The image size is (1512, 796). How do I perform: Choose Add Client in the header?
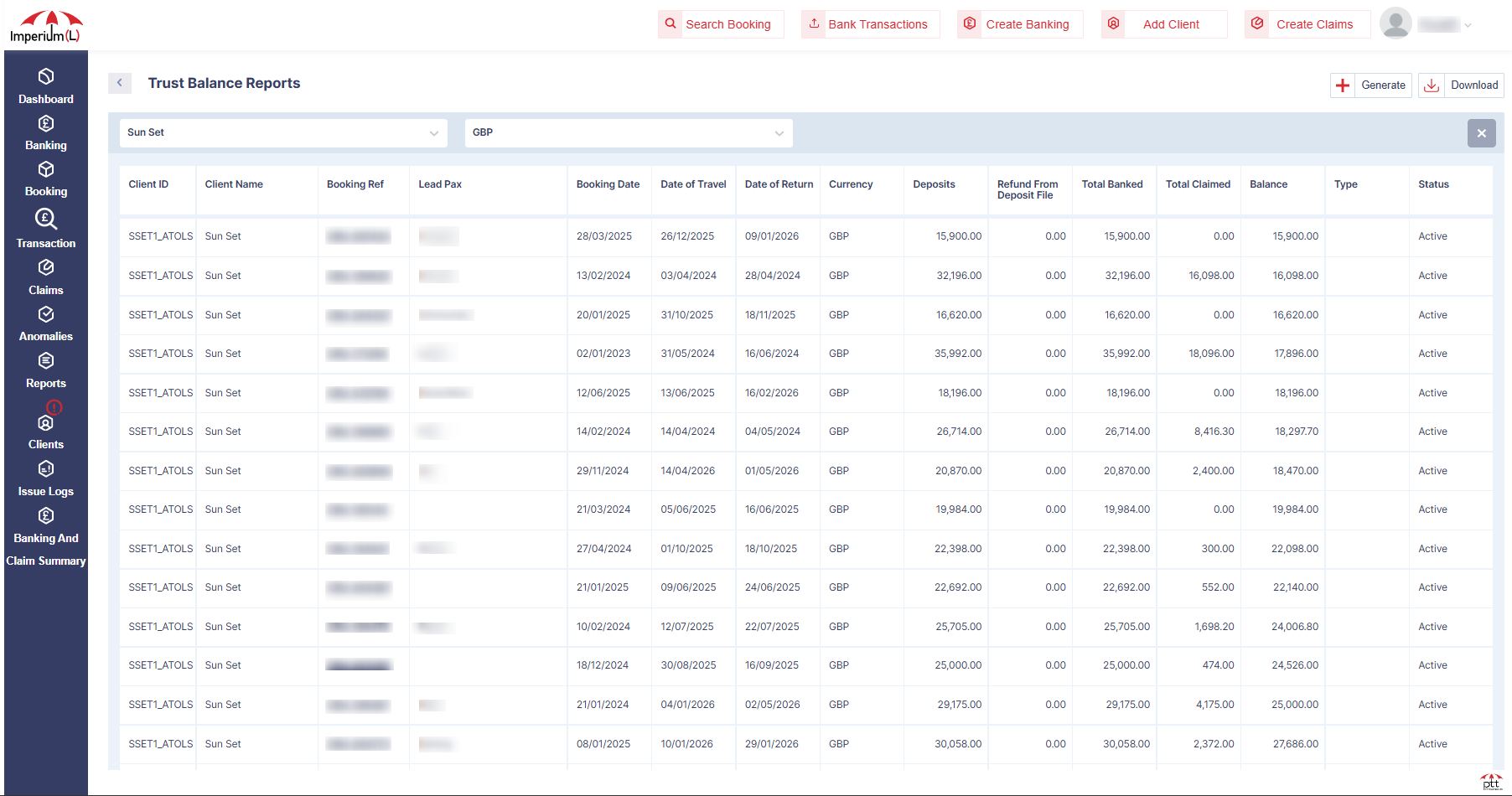pos(1164,24)
